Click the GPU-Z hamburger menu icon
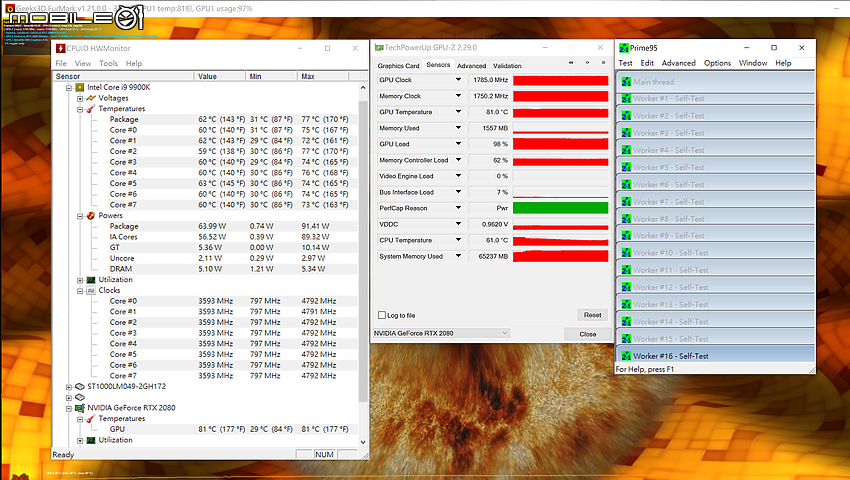850x480 pixels. coord(603,63)
